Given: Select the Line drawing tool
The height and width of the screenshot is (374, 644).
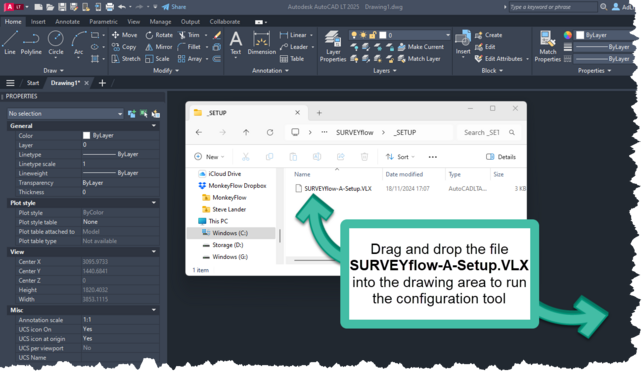Looking at the screenshot, I should 10,42.
